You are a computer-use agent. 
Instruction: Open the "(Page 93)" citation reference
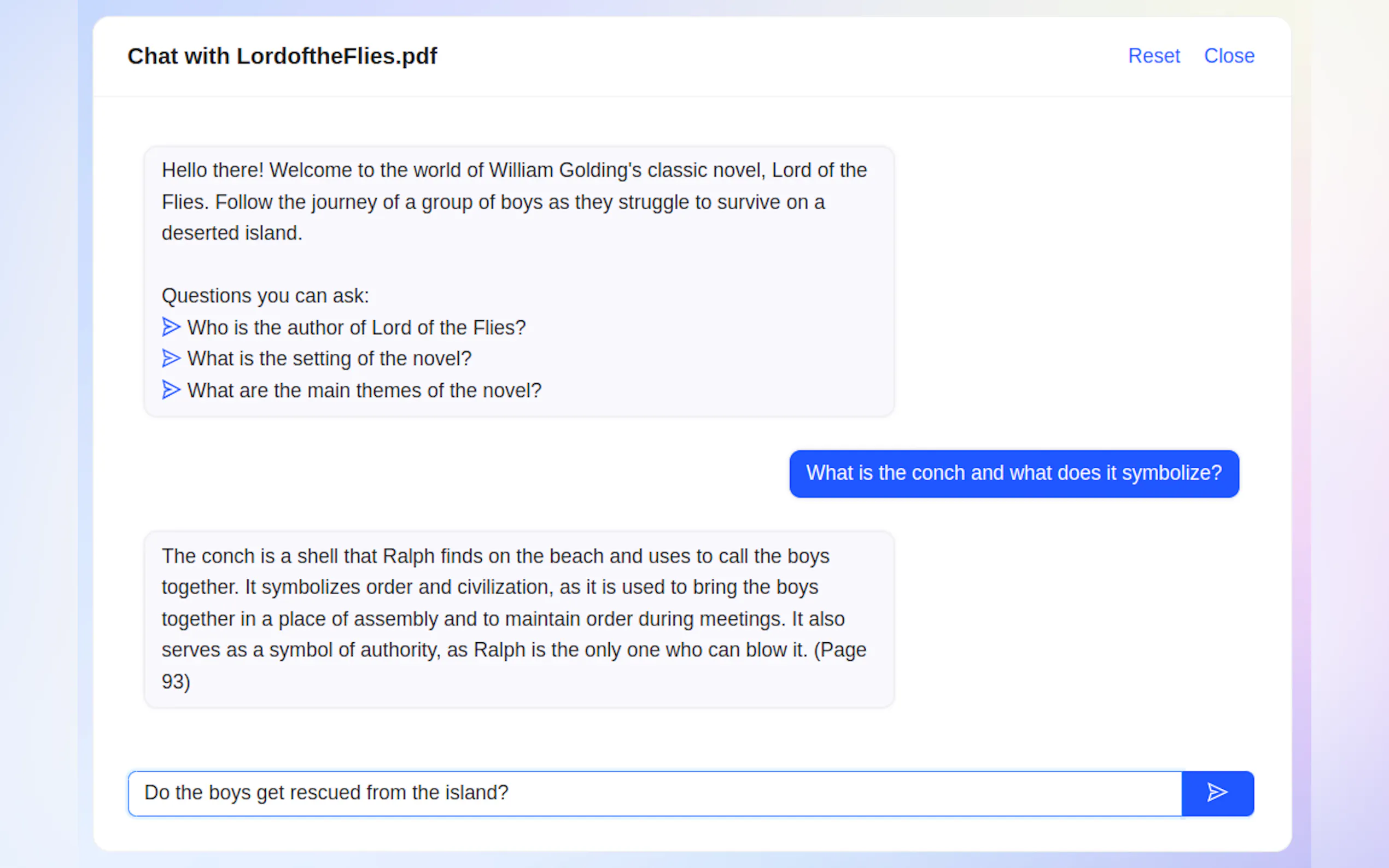(839, 650)
